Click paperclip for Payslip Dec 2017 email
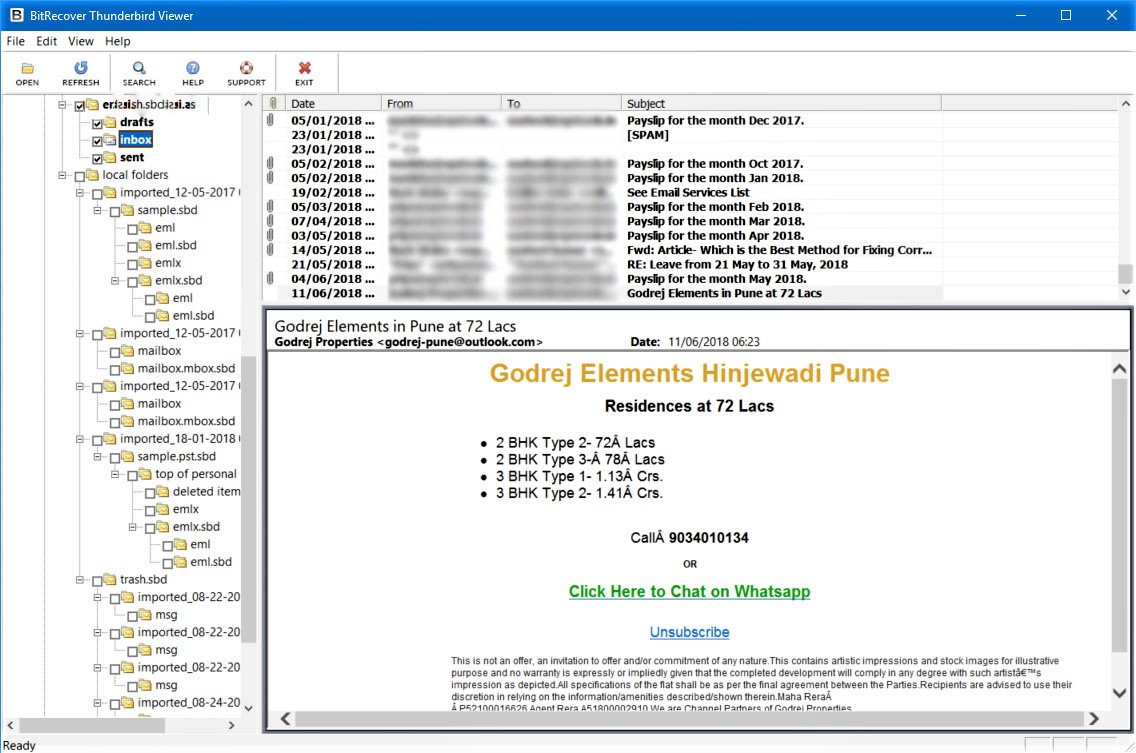The width and height of the screenshot is (1136, 753). click(270, 120)
